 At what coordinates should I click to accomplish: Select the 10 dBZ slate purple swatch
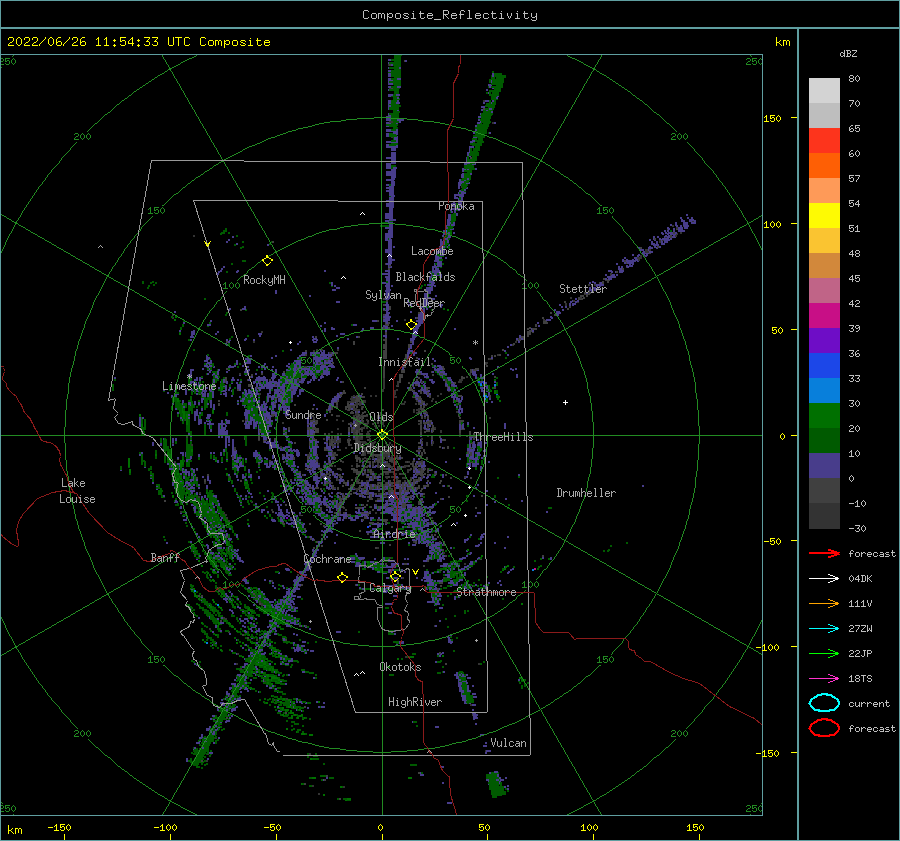824,466
